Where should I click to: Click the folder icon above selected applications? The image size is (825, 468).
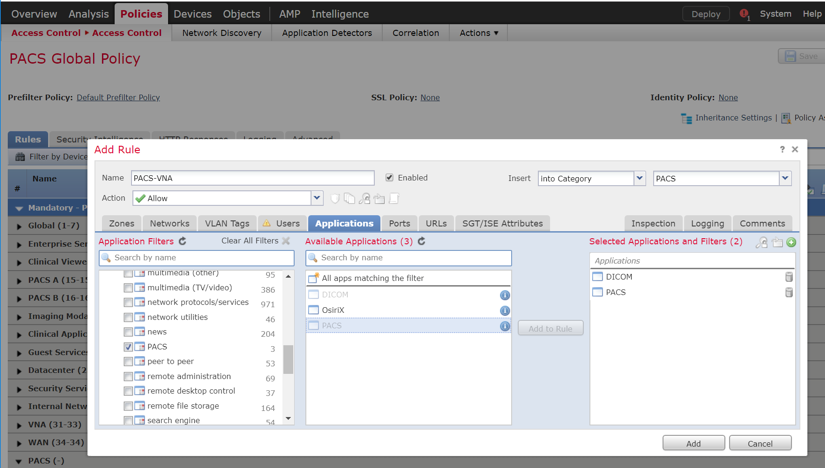click(777, 243)
